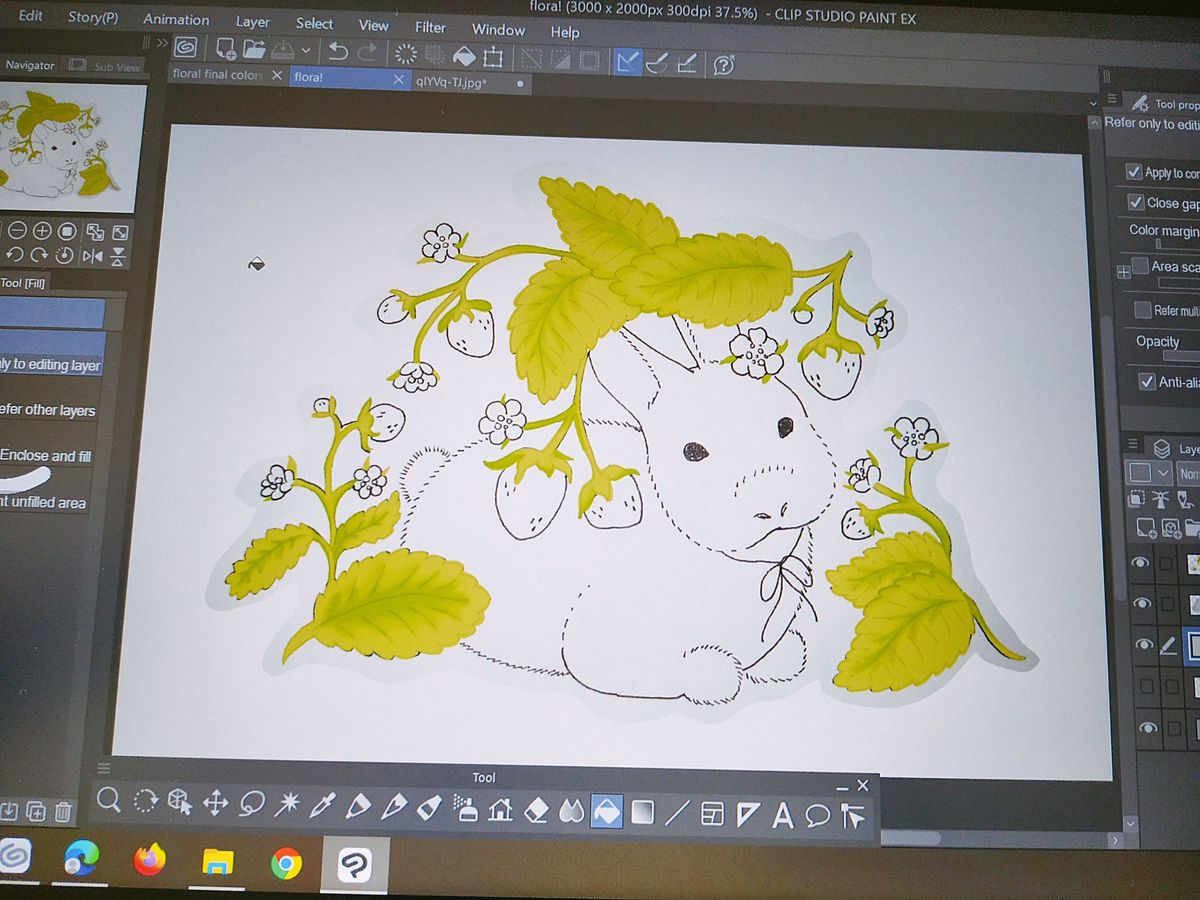Switch to the qIYVq-TJ.jpg tab
Image resolution: width=1200 pixels, height=900 pixels.
tap(451, 82)
